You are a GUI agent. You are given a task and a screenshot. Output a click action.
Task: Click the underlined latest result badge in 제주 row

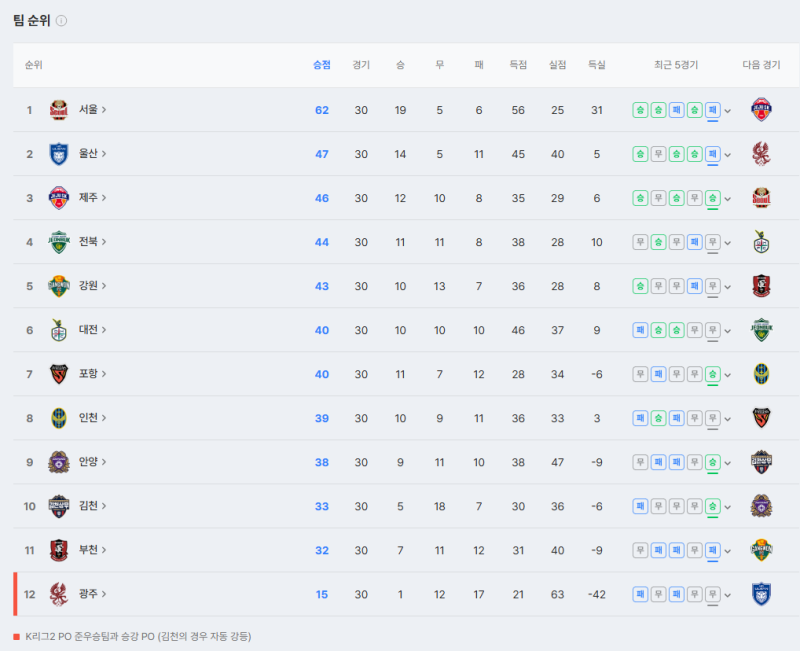click(x=713, y=198)
